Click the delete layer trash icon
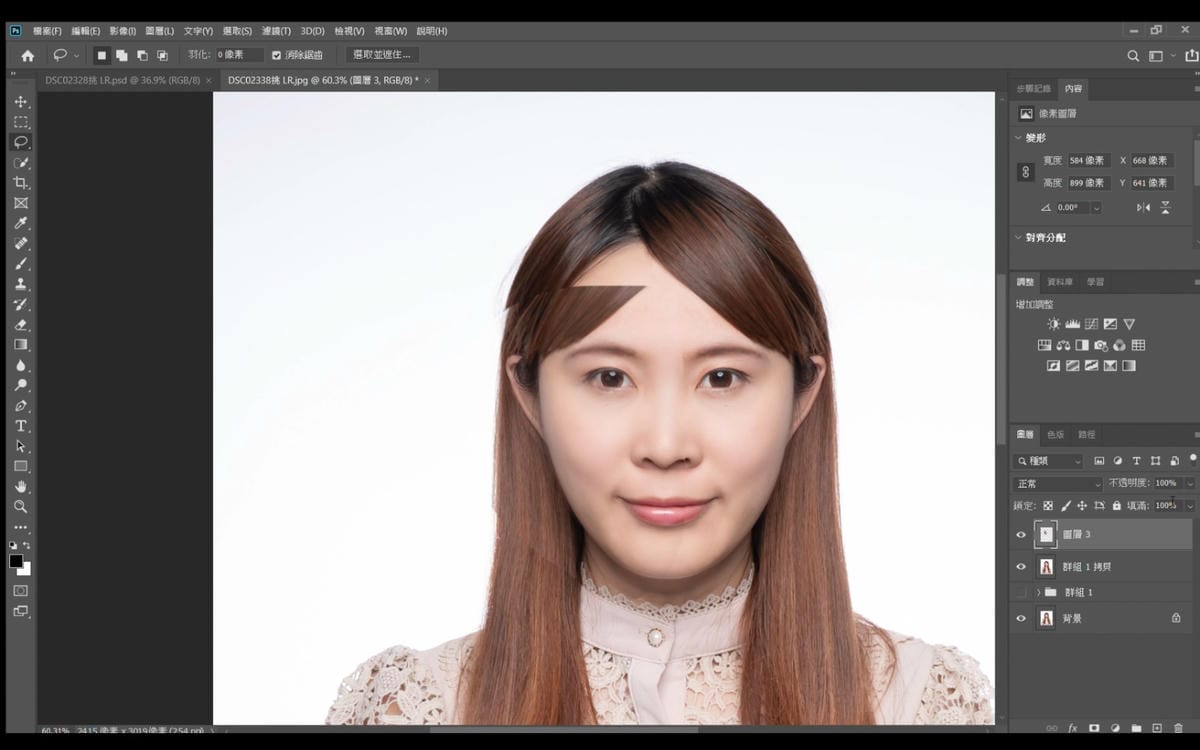Screen dimensions: 1200x750 pos(1178,728)
